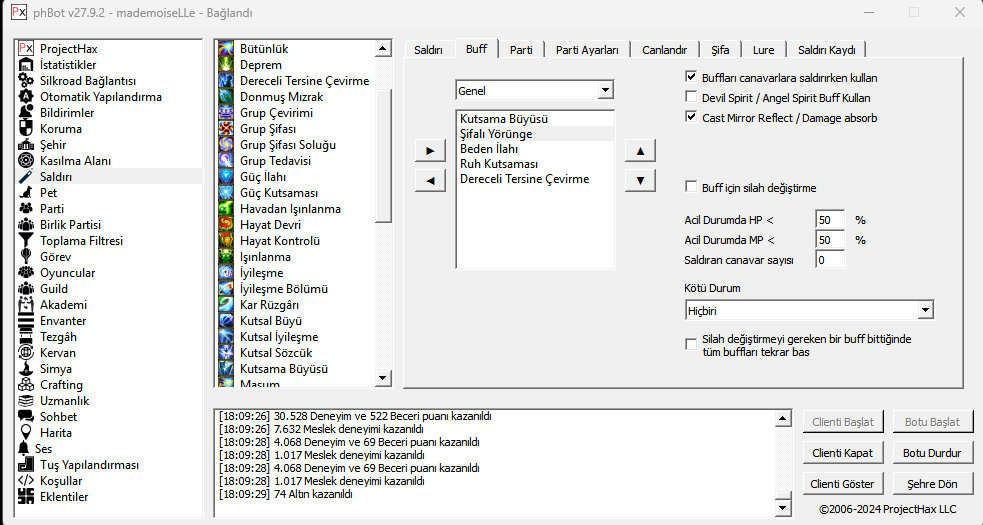This screenshot has height=525, width=983.
Task: Expand the Kötü Durum Hiçbiri dropdown
Action: click(925, 311)
